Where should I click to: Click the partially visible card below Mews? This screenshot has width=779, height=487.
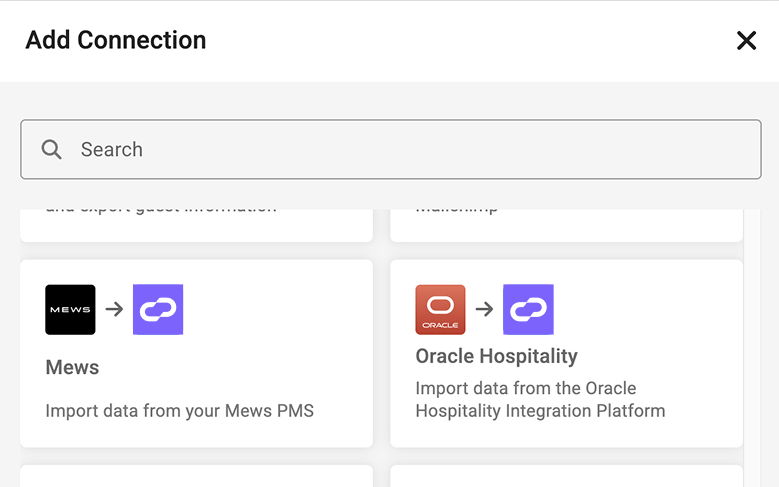196,476
